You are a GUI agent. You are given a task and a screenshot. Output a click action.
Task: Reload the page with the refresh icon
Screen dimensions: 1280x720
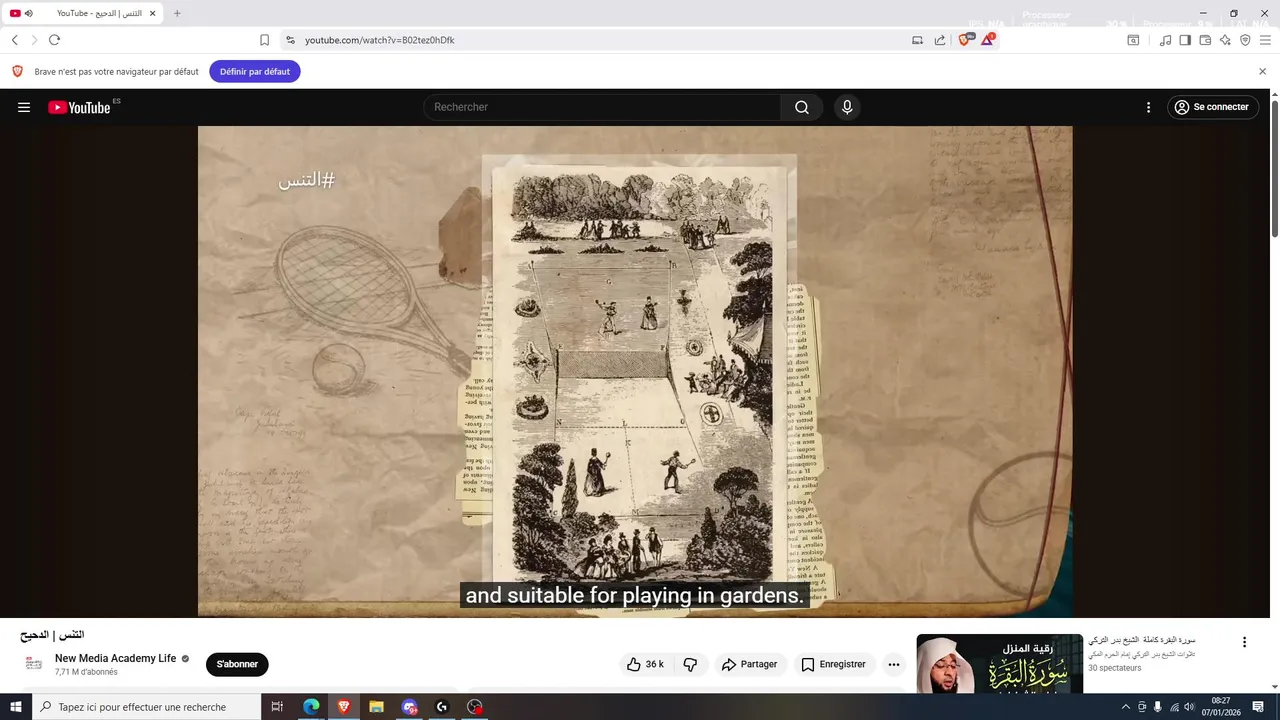click(x=54, y=40)
